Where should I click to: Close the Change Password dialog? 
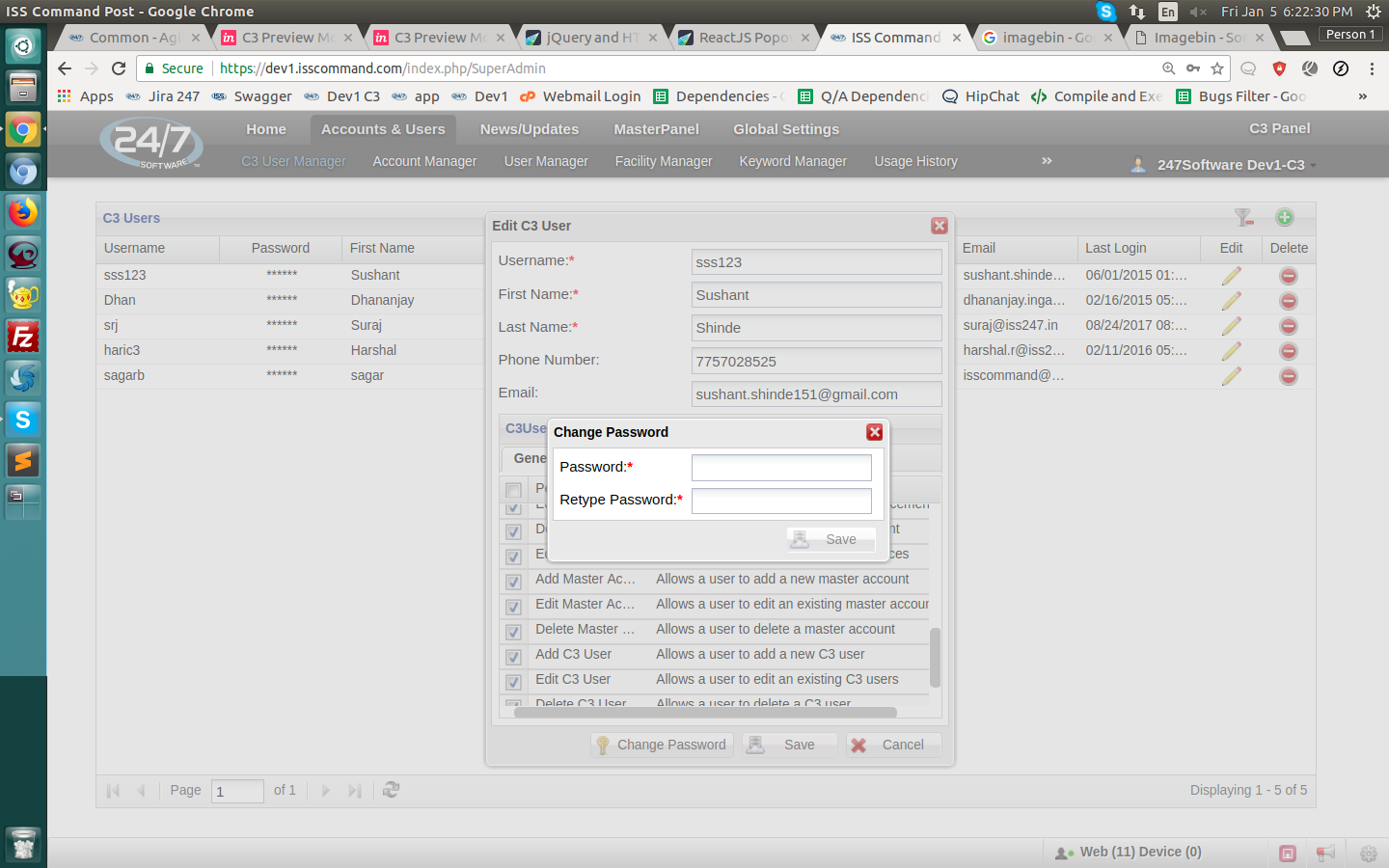(x=875, y=432)
